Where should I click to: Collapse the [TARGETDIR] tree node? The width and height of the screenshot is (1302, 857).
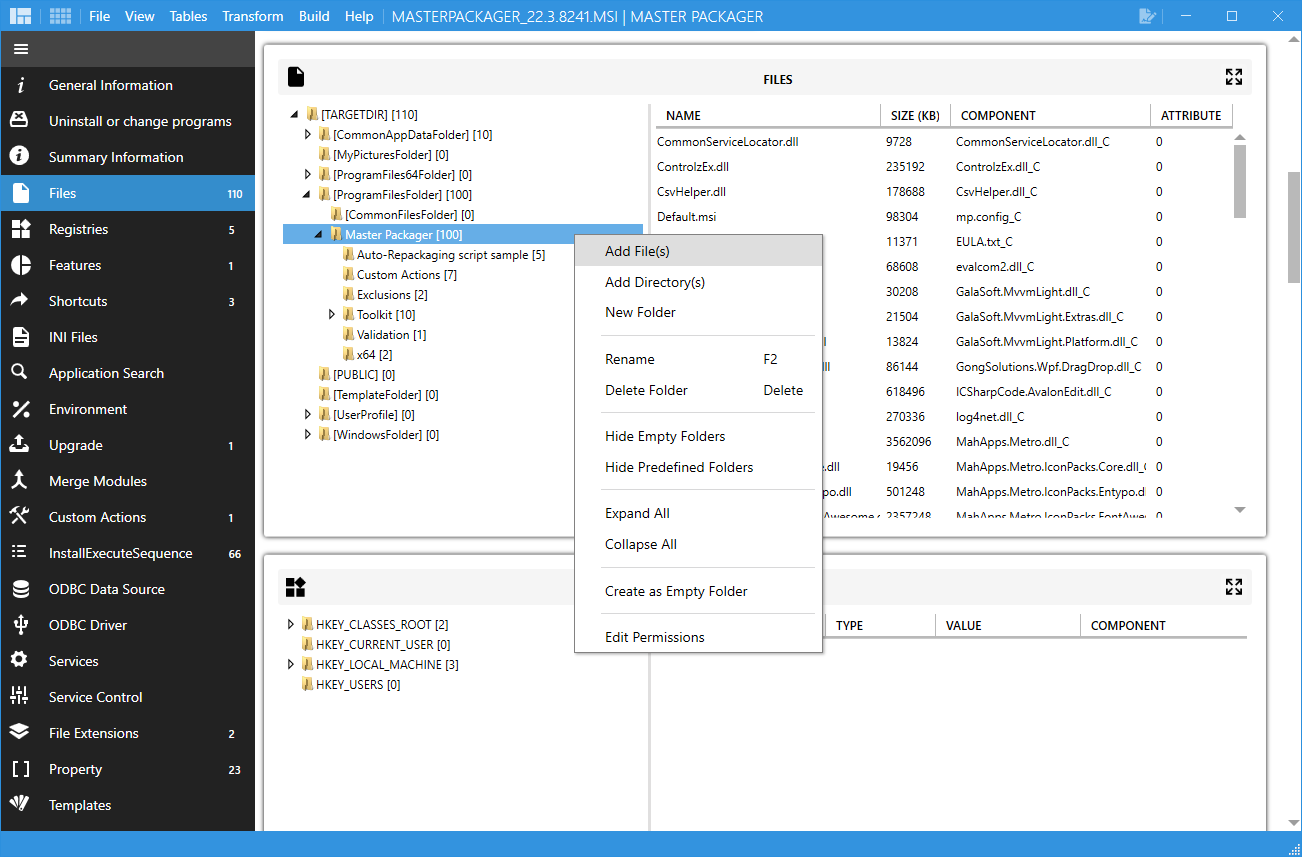tap(294, 115)
